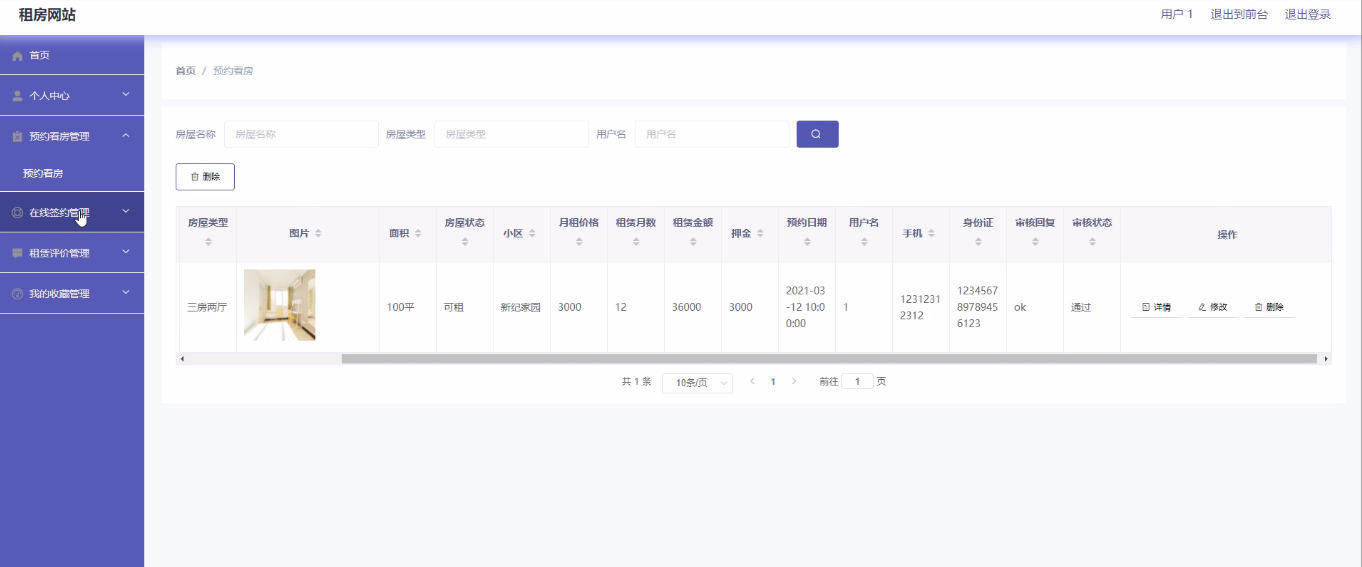This screenshot has width=1362, height=567.
Task: Go to next page arrow in pagination
Action: coord(794,381)
